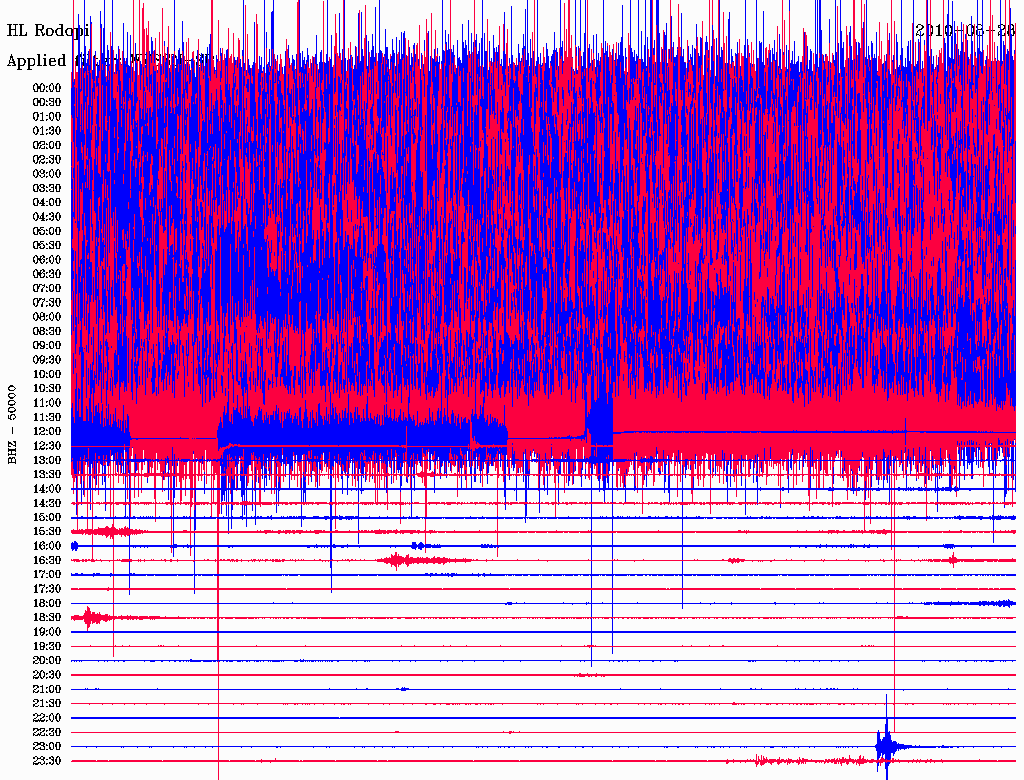This screenshot has width=1024, height=780.
Task: Pick the 02:00 time label
Action: tap(47, 145)
